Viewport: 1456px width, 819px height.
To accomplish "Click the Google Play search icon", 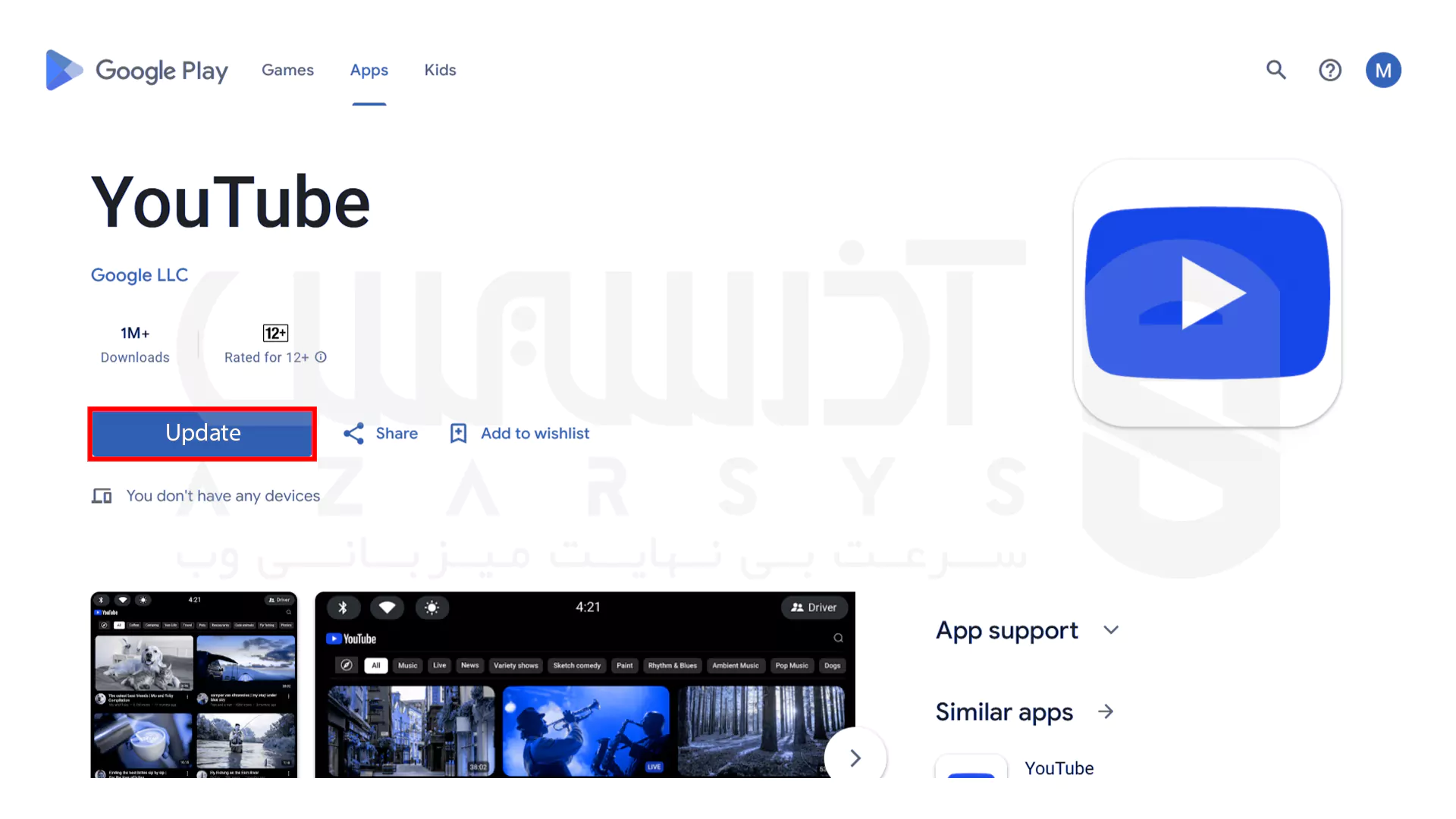I will (x=1278, y=70).
